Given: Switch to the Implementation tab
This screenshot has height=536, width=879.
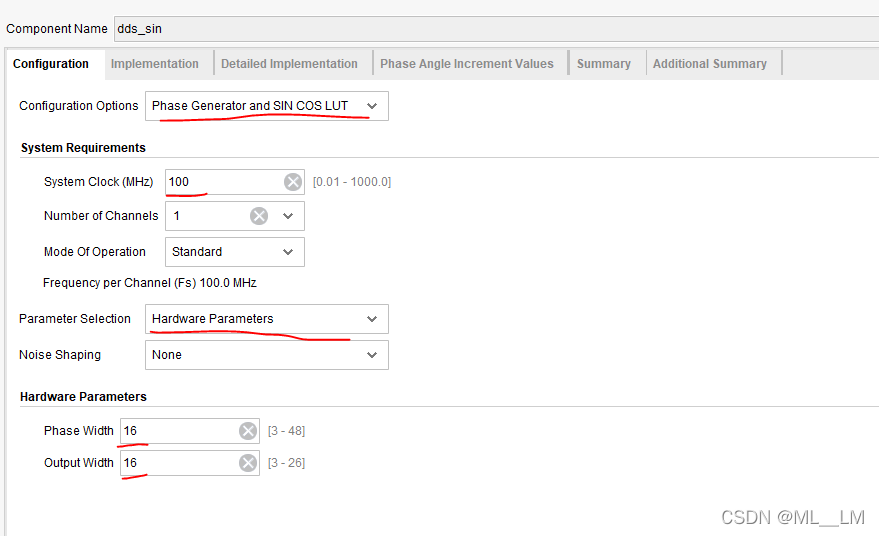Looking at the screenshot, I should (x=155, y=64).
